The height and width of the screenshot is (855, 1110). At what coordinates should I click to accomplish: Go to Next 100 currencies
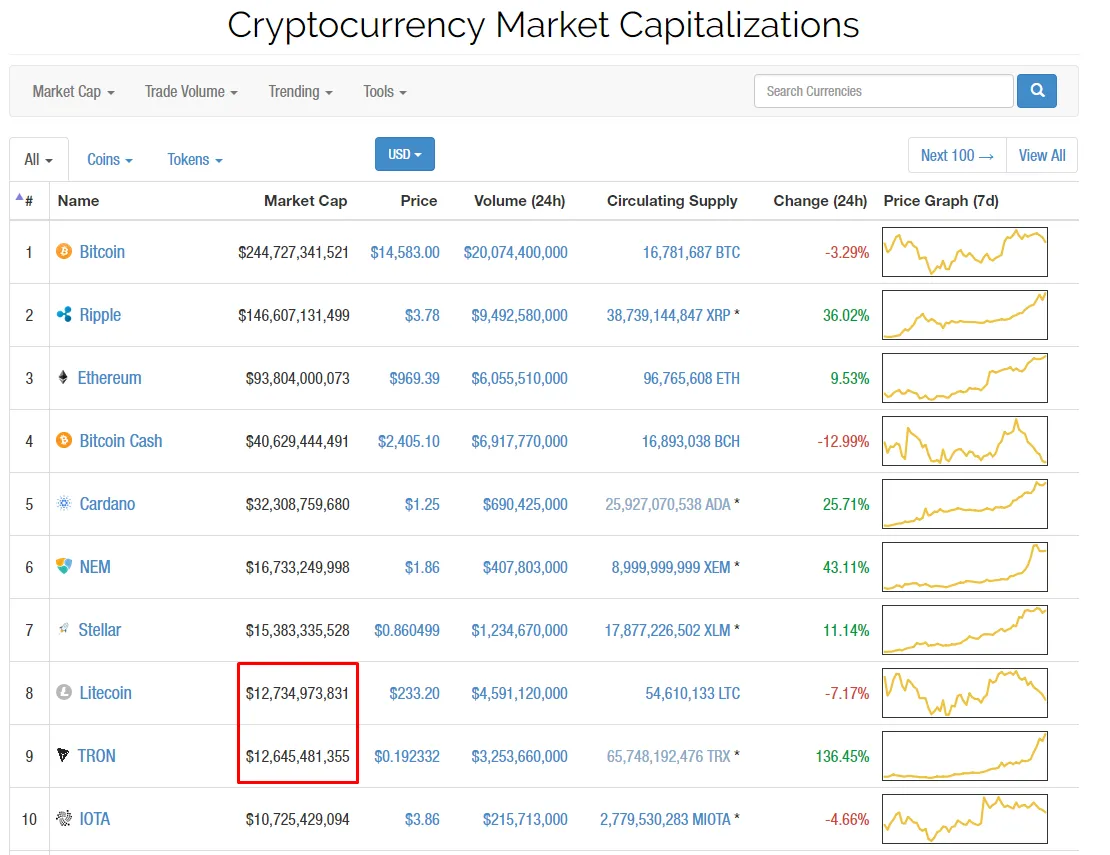click(x=957, y=155)
